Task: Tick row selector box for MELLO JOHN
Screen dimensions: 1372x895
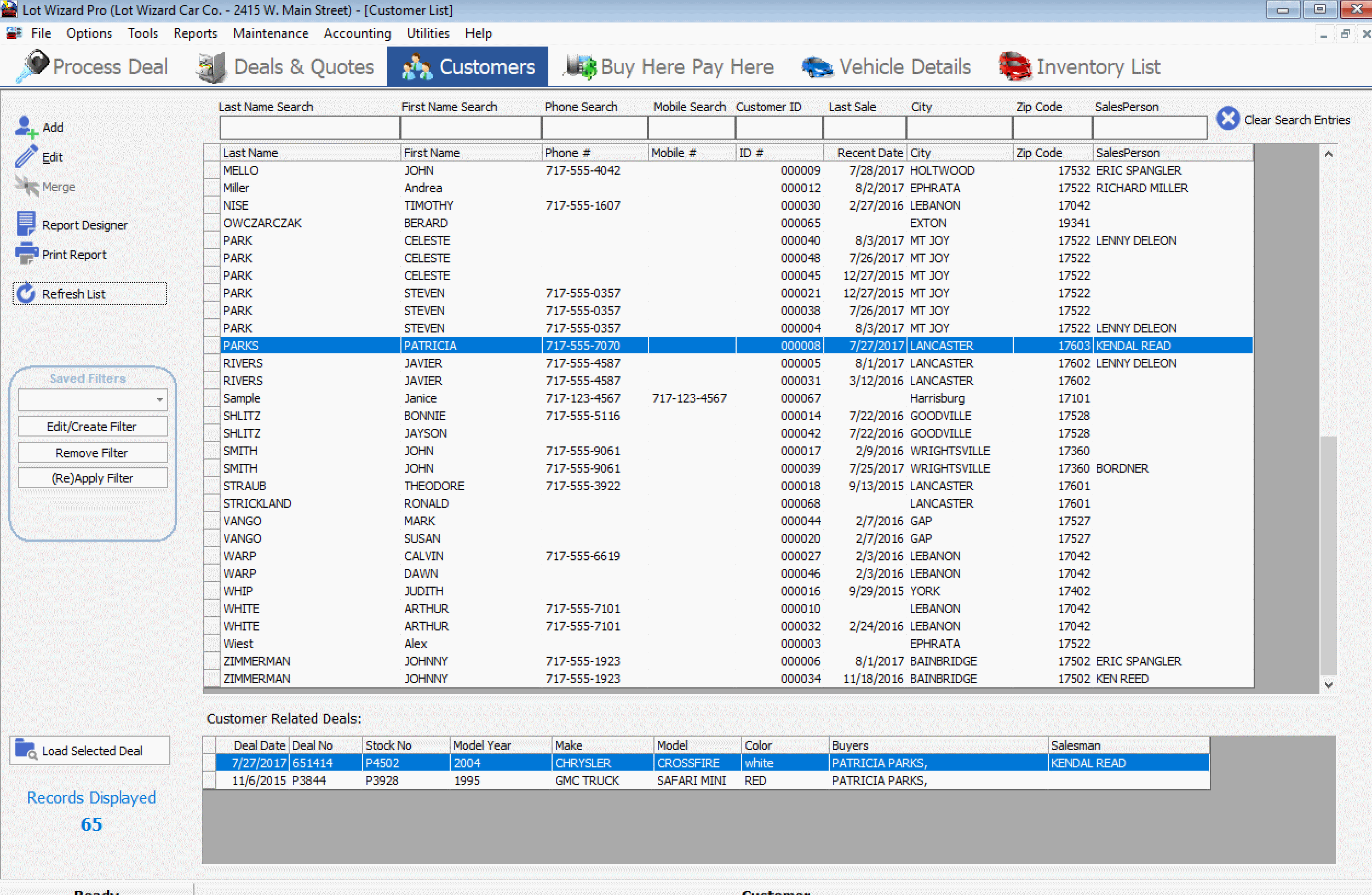Action: coord(211,171)
